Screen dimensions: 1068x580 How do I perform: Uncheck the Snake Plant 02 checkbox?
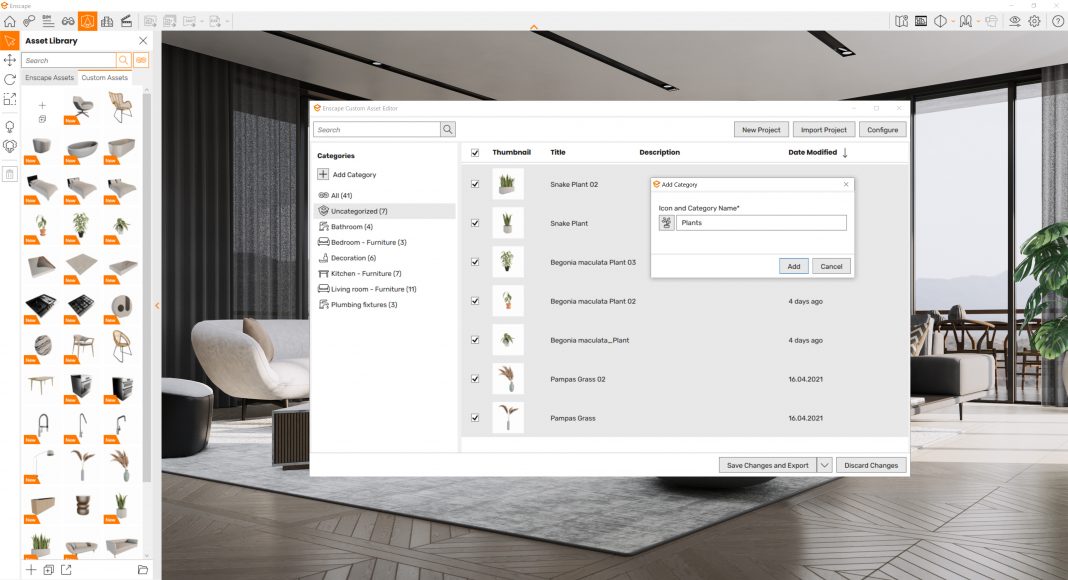[475, 184]
